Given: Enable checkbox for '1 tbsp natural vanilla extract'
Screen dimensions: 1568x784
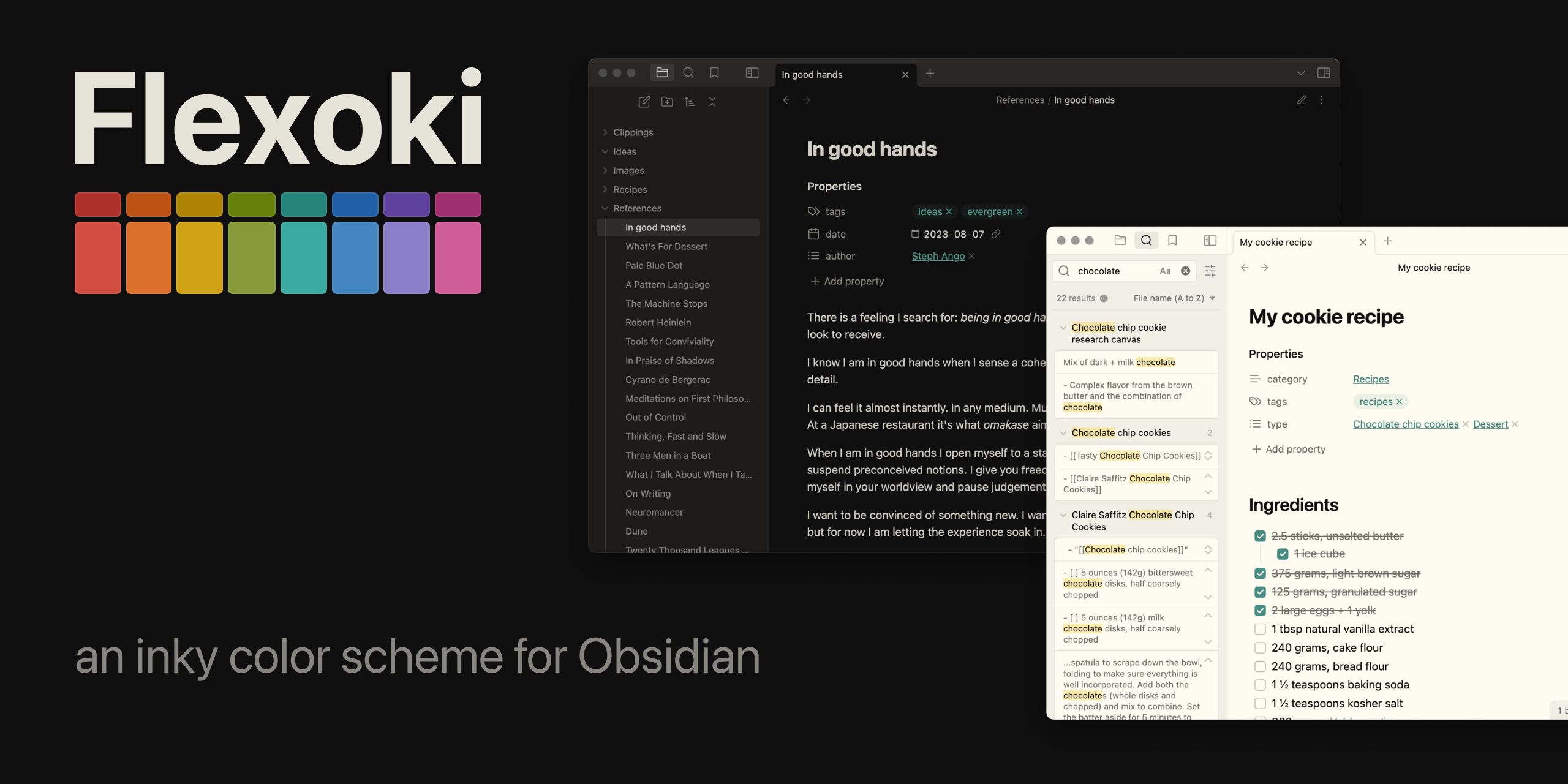Looking at the screenshot, I should tap(1259, 629).
